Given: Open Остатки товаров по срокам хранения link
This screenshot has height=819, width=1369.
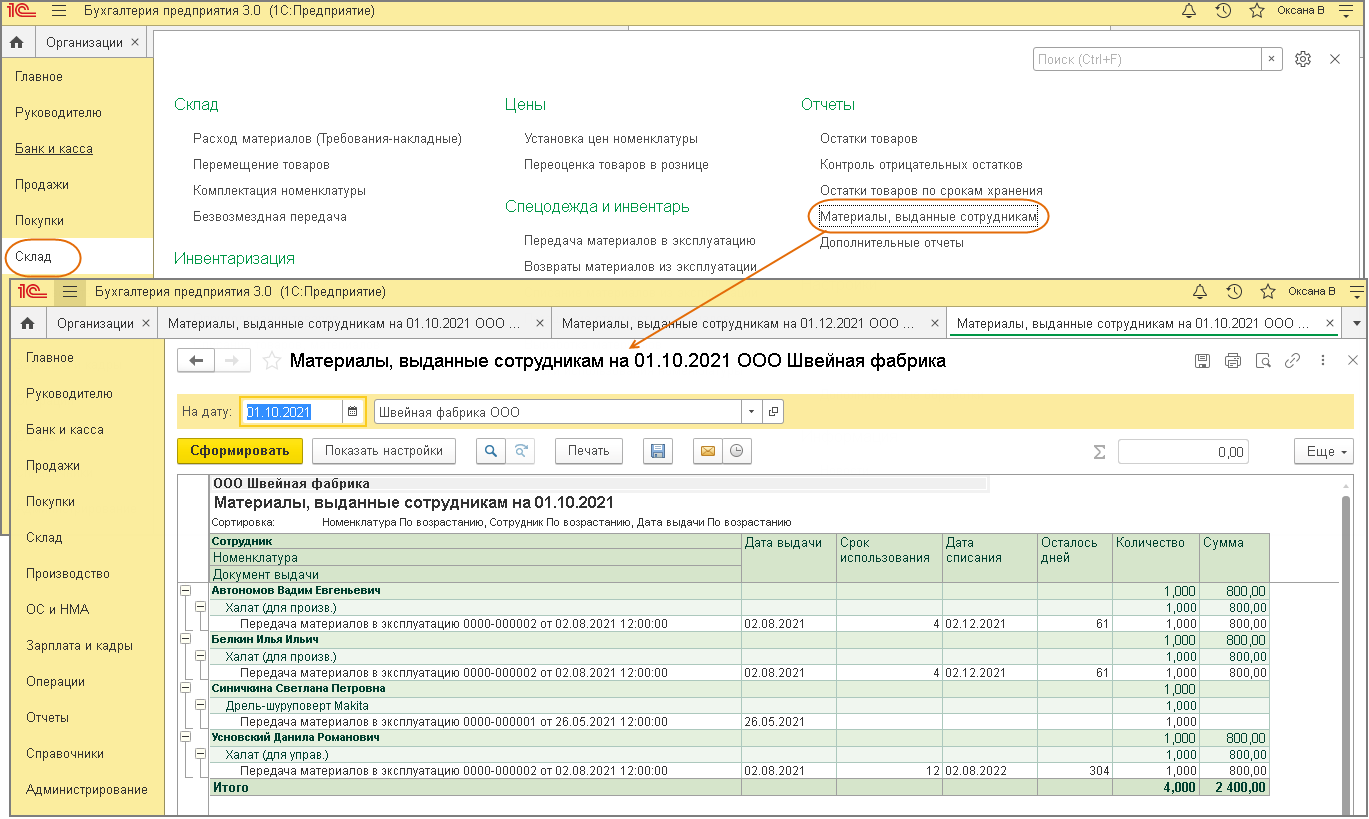Looking at the screenshot, I should pyautogui.click(x=931, y=190).
